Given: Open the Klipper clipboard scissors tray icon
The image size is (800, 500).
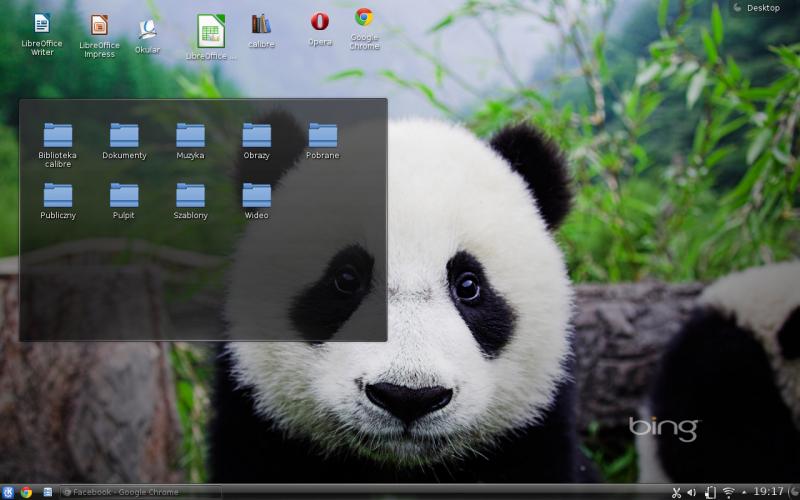Looking at the screenshot, I should tap(676, 492).
